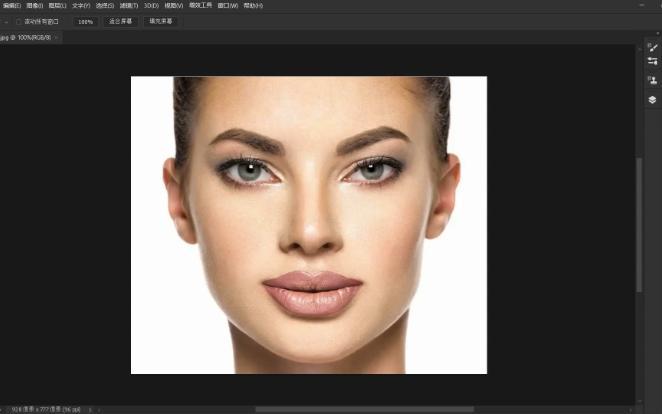Image resolution: width=662 pixels, height=414 pixels.
Task: Open the plugin tools menu before Window
Action: coord(201,5)
